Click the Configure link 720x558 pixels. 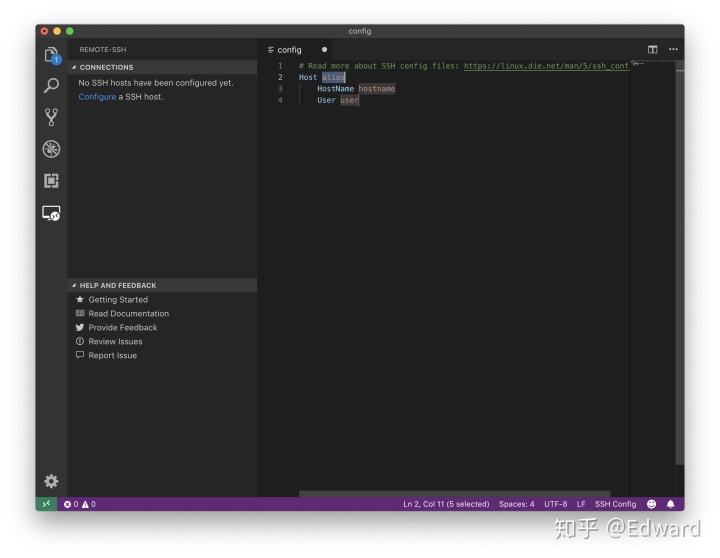click(x=97, y=97)
